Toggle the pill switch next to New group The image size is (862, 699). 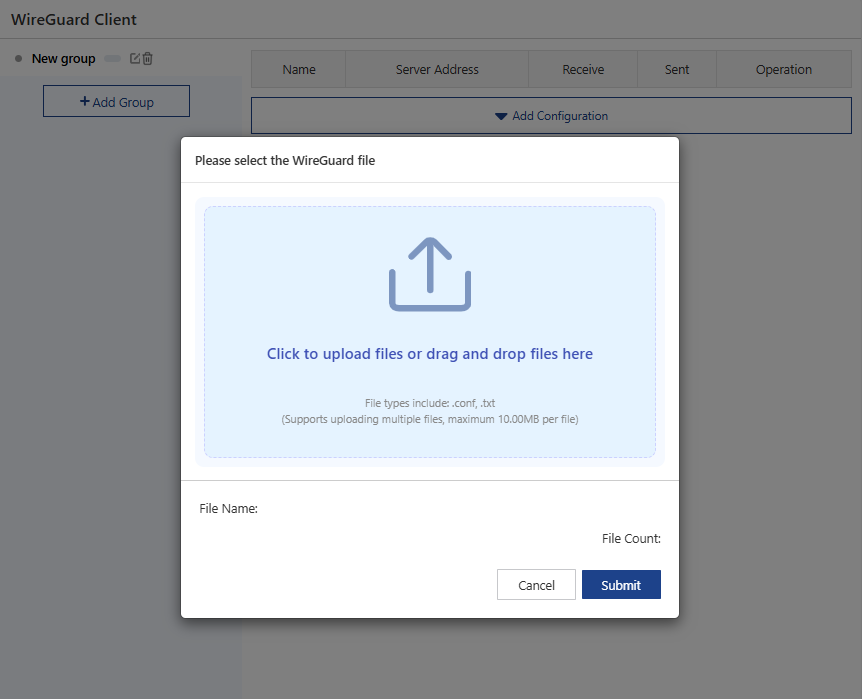(112, 59)
